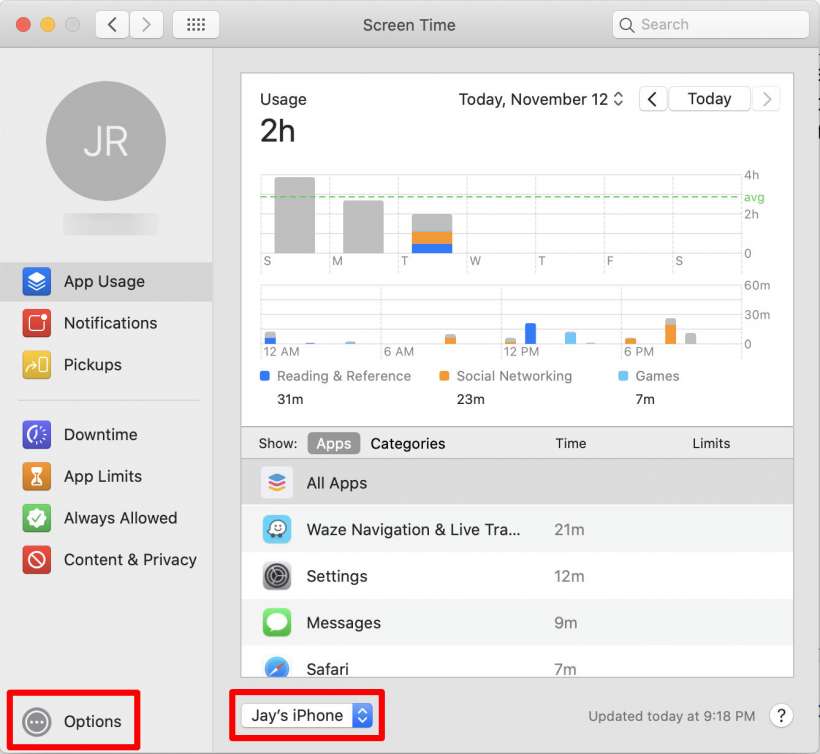Jump to Today's usage

(x=709, y=99)
